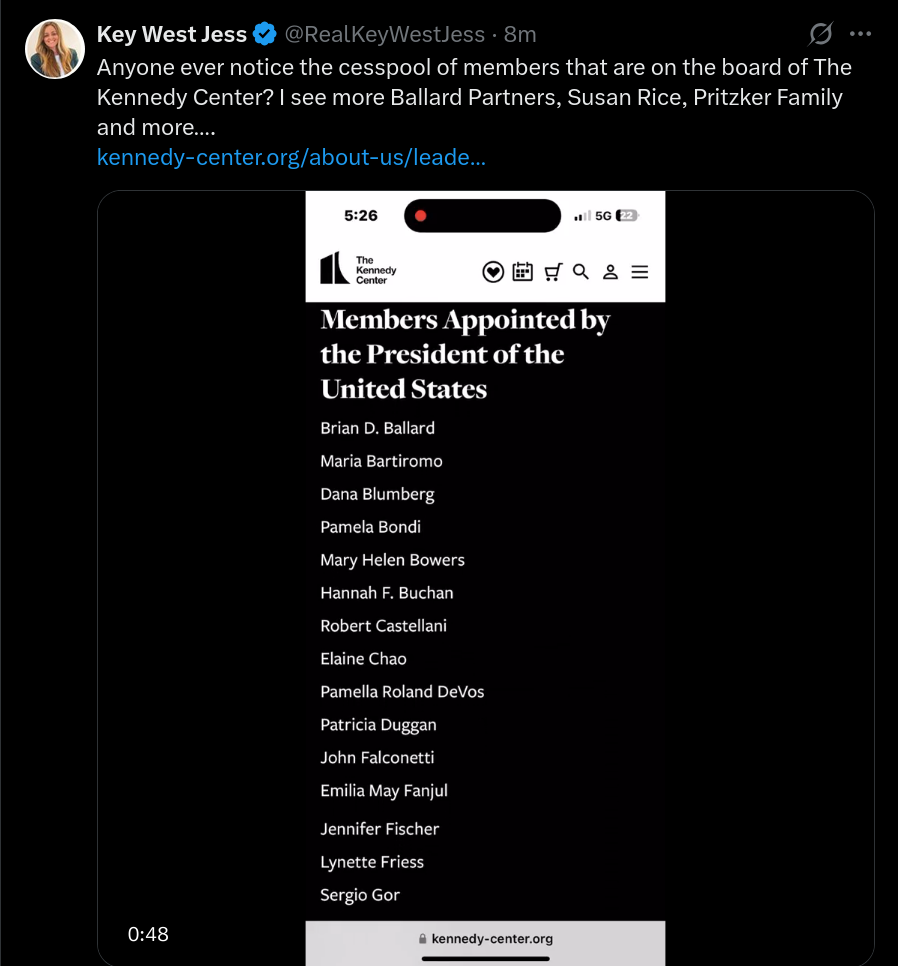The height and width of the screenshot is (966, 898).
Task: Click the shopping cart icon
Action: (x=553, y=272)
